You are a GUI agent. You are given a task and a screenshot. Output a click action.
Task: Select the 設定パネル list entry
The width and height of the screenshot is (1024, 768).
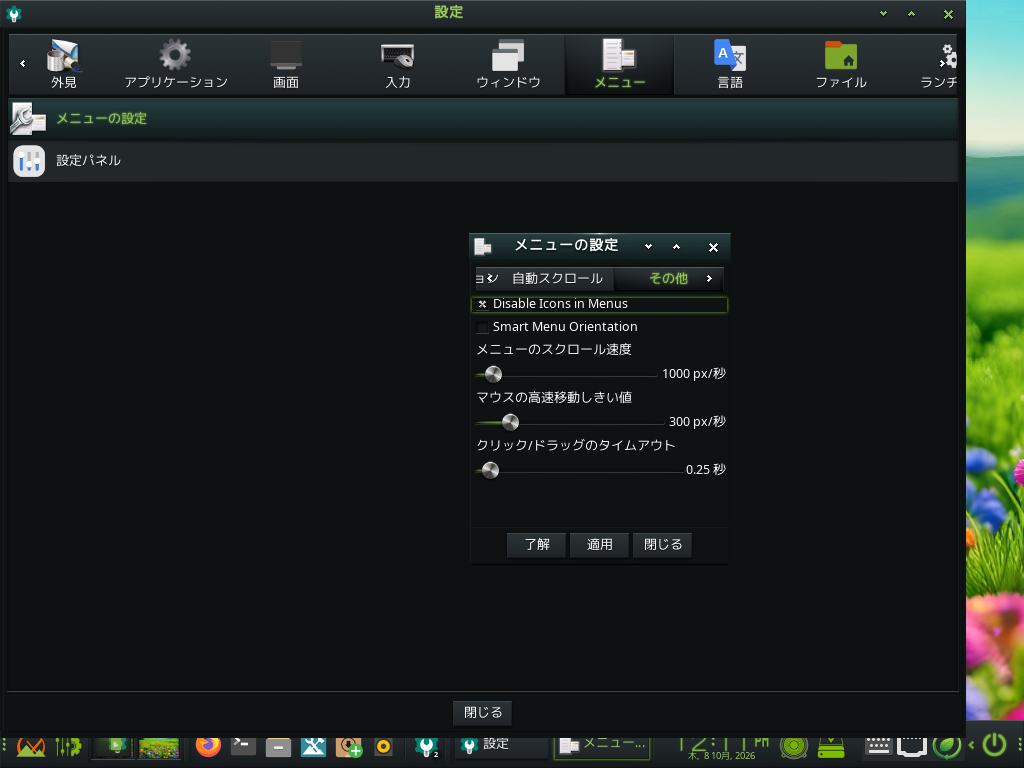(x=483, y=161)
